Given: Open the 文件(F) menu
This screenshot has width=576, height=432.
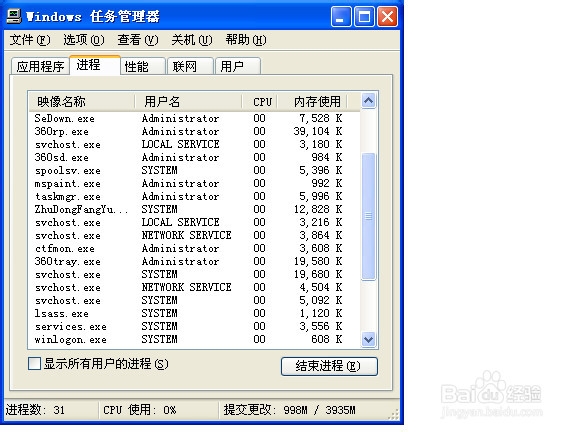Looking at the screenshot, I should click(x=30, y=40).
